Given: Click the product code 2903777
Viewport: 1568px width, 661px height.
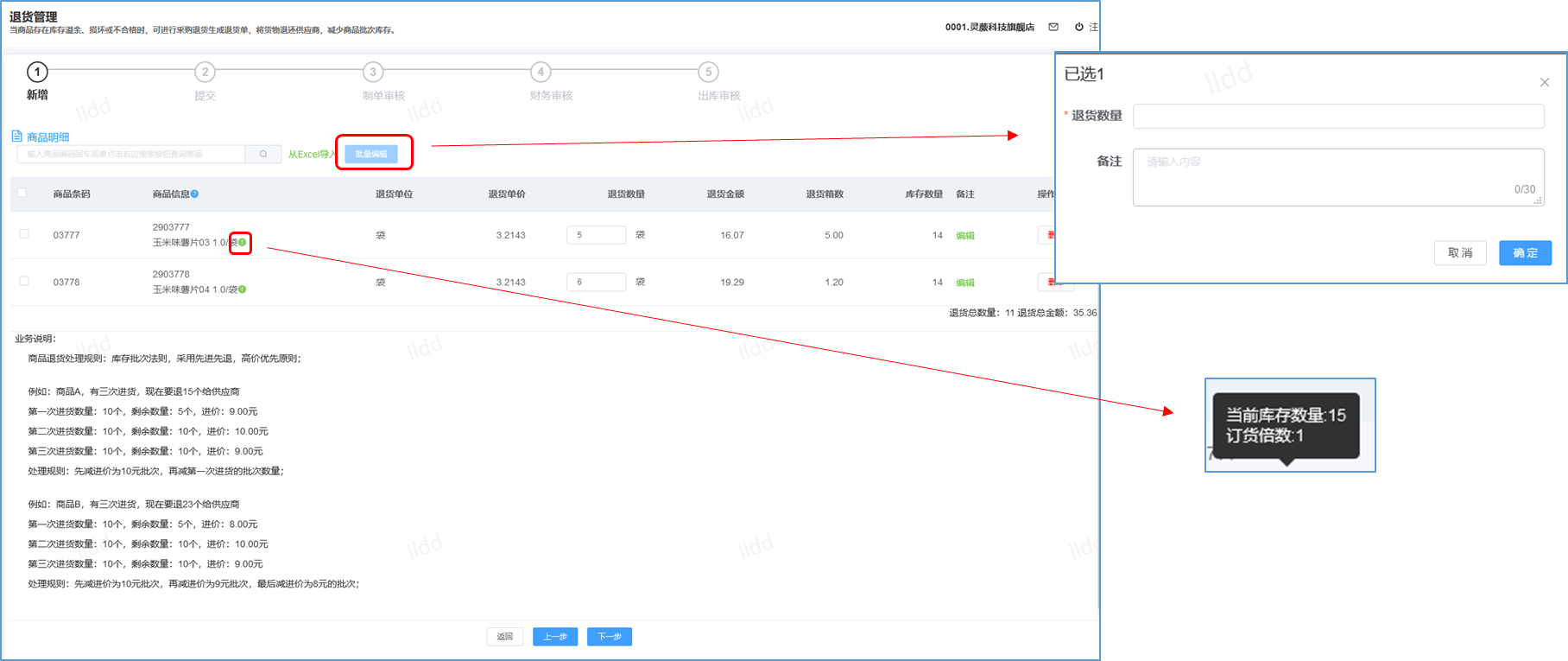Looking at the screenshot, I should pyautogui.click(x=171, y=227).
